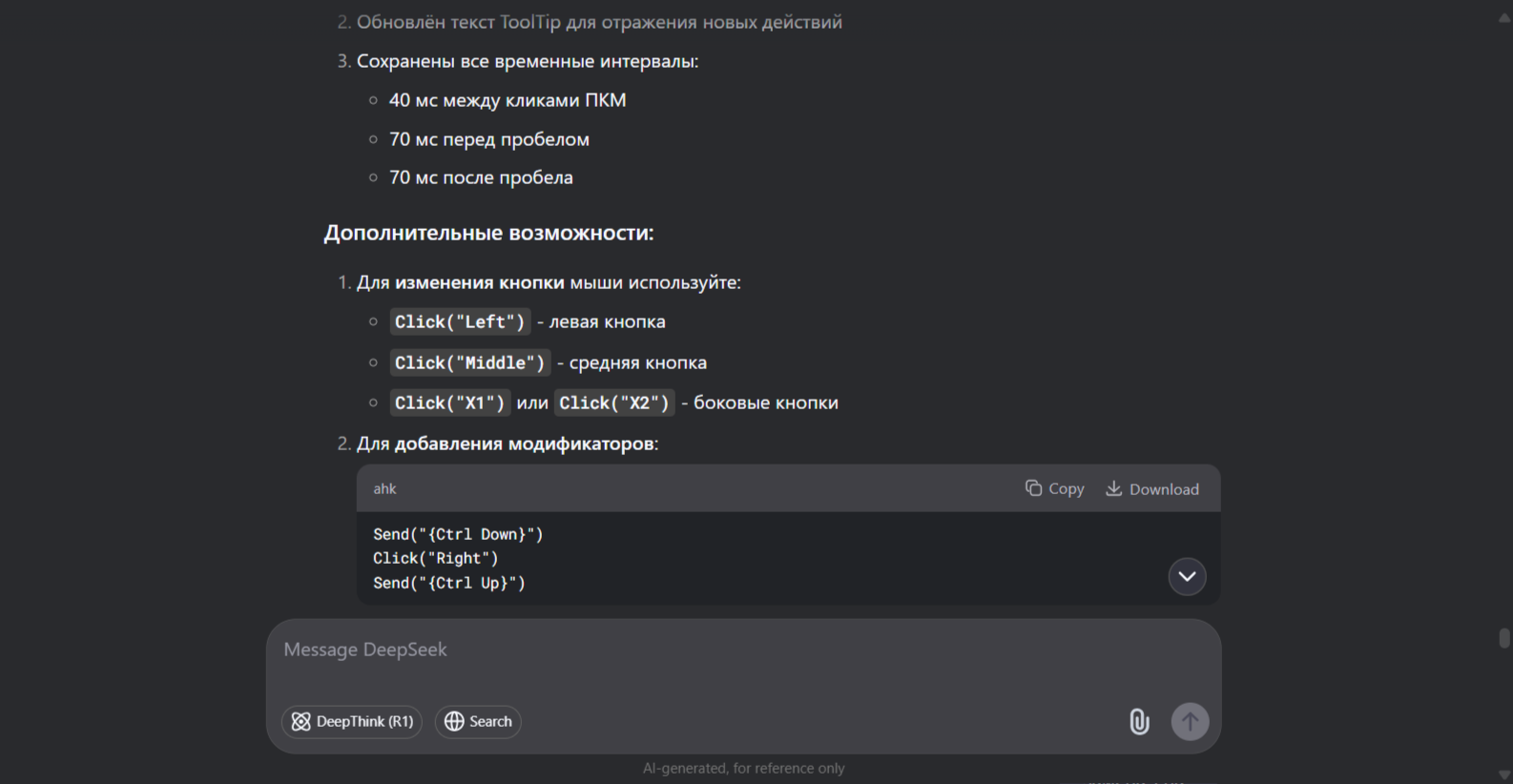The image size is (1513, 784).
Task: Click the inline code Click("Middle")
Action: click(469, 363)
